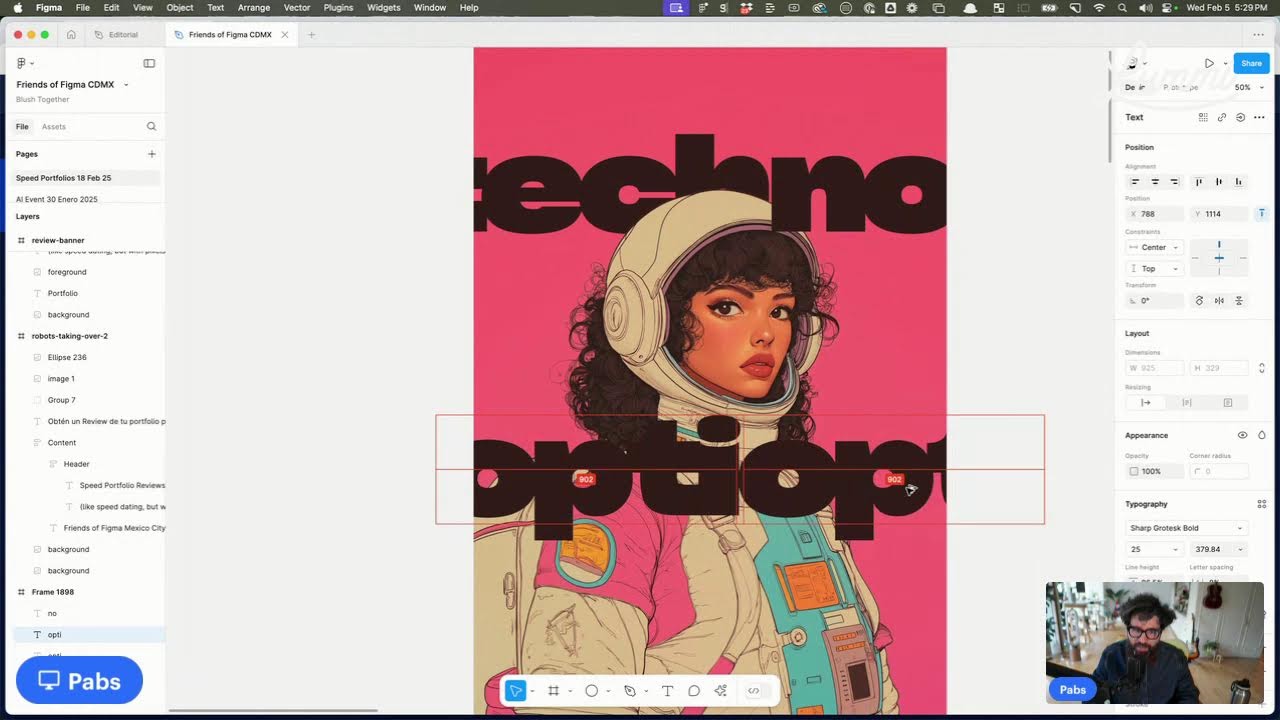This screenshot has height=720, width=1280.
Task: Open macOS Control Center icon
Action: point(1167,7)
